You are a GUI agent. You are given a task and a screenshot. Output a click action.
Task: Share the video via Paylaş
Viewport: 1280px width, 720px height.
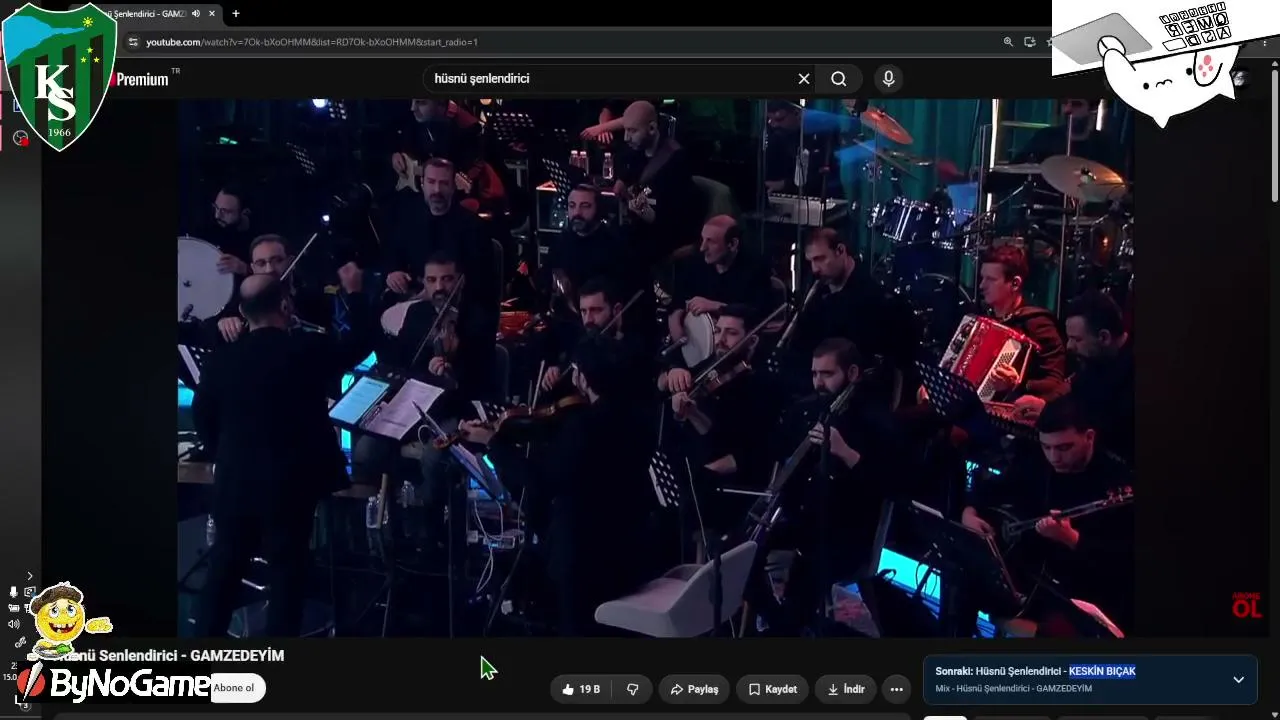(x=694, y=689)
